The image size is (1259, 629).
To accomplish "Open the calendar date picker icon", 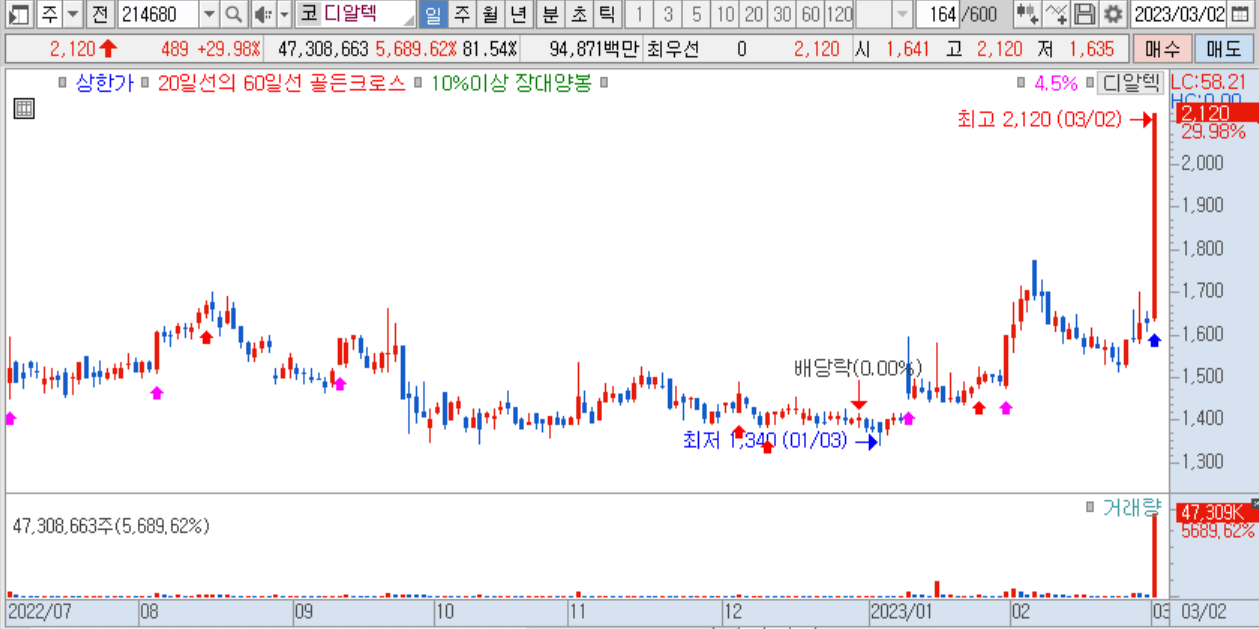I will click(1241, 14).
